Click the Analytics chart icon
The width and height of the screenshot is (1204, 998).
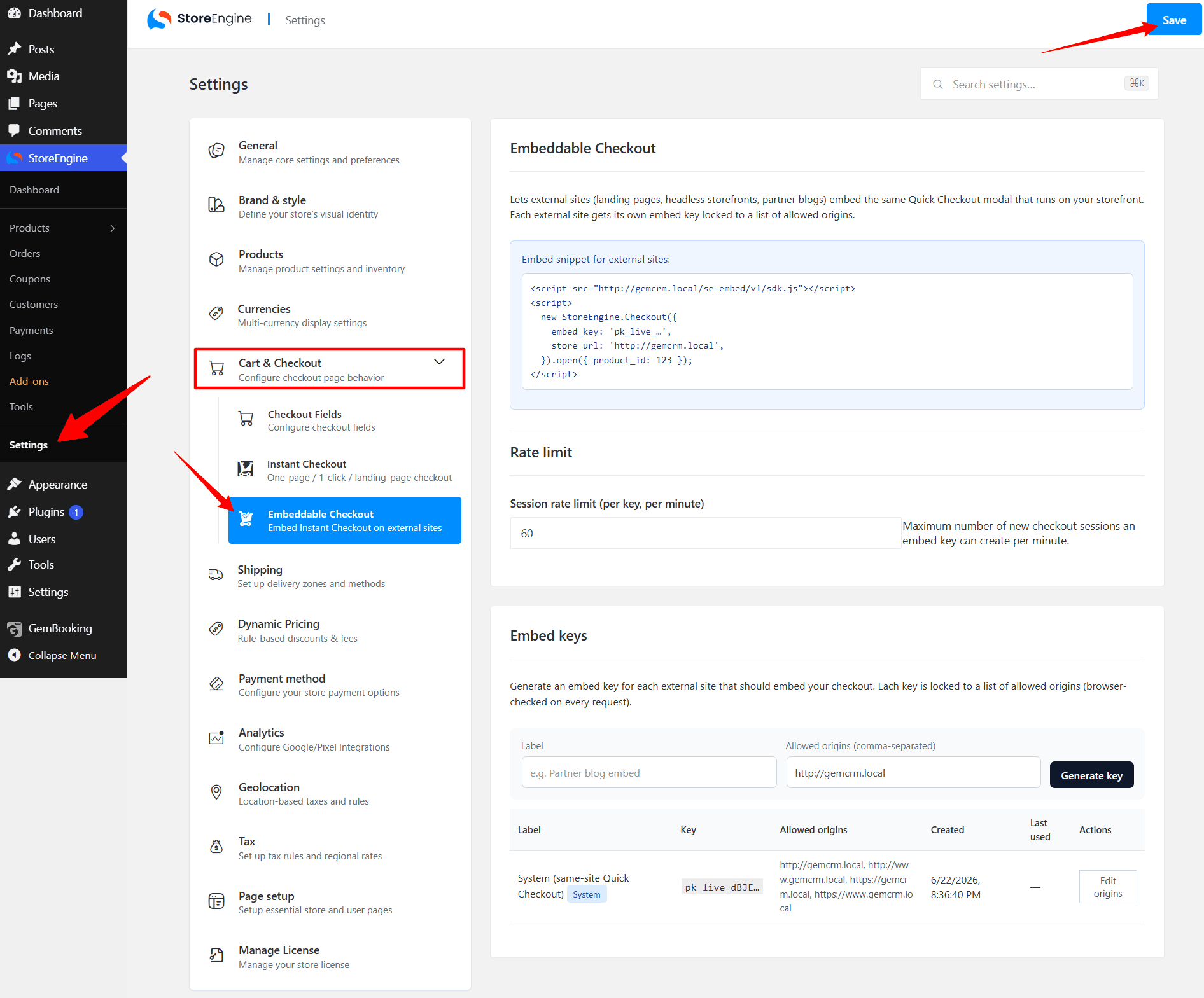(x=216, y=738)
